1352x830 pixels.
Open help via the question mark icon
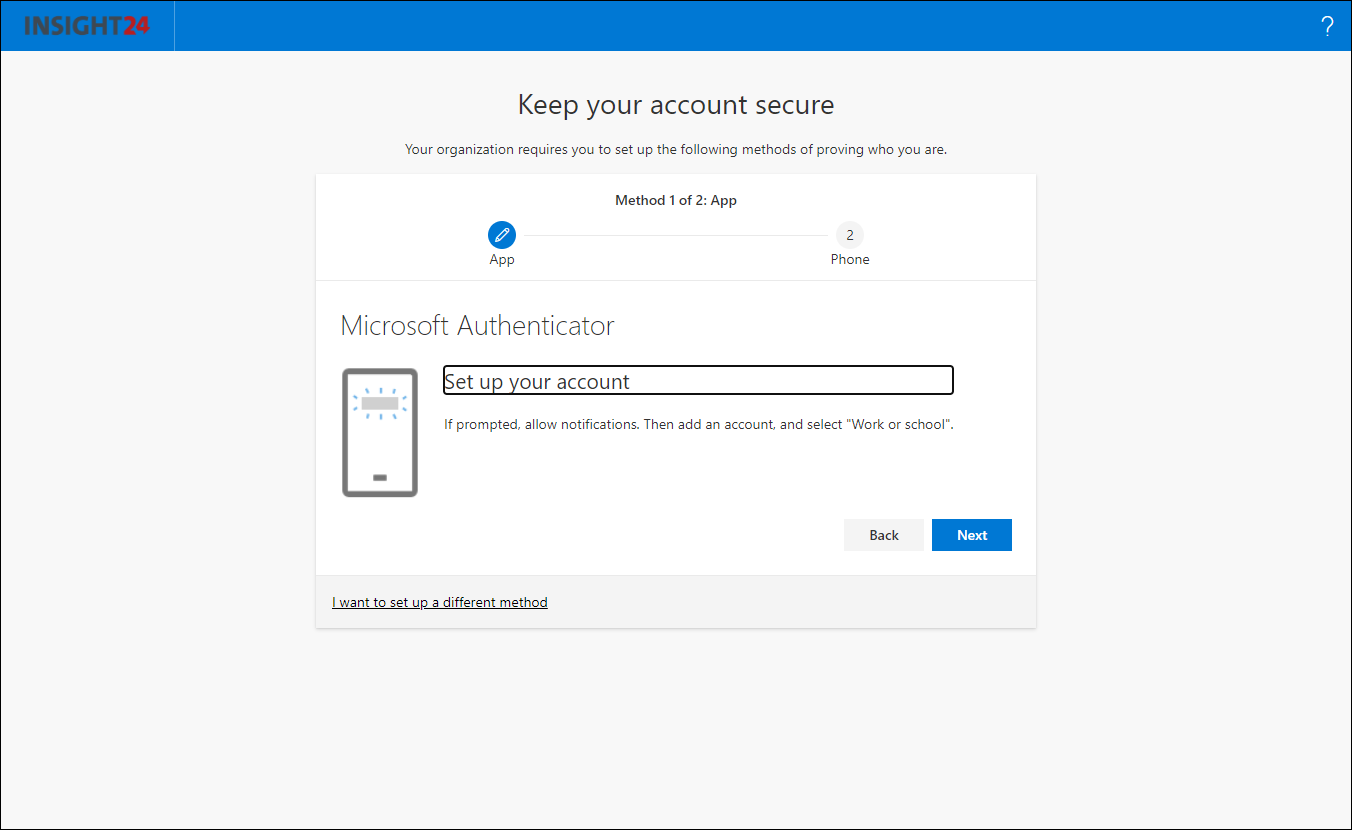point(1327,26)
